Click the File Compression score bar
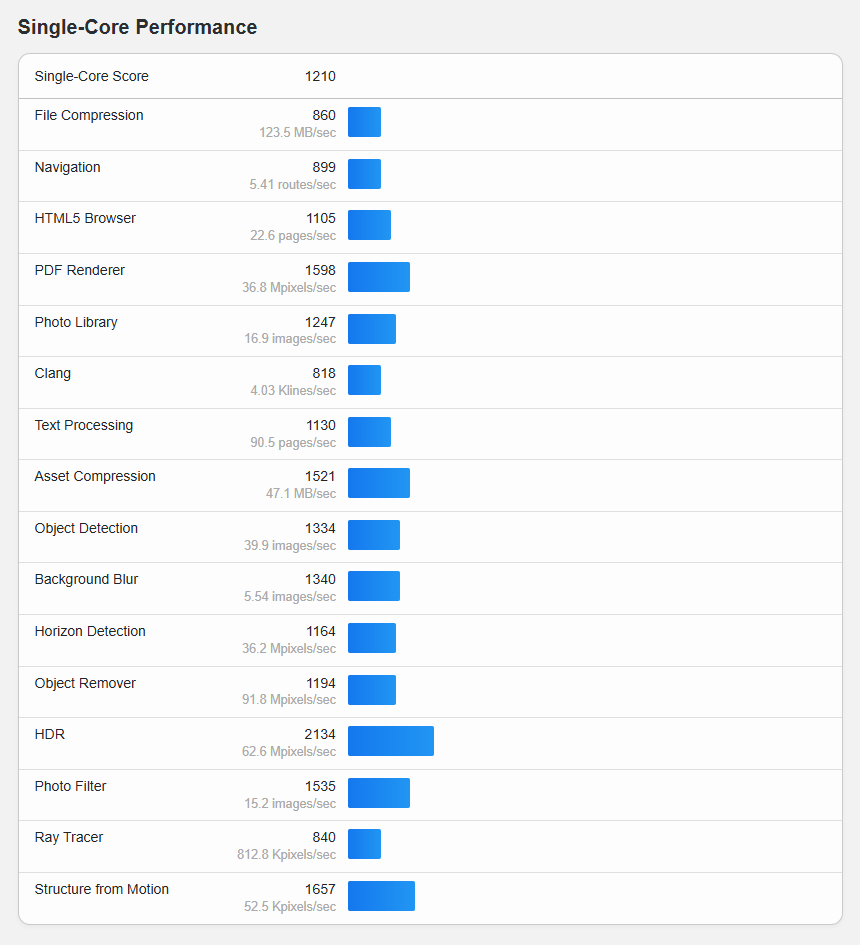 [x=364, y=122]
